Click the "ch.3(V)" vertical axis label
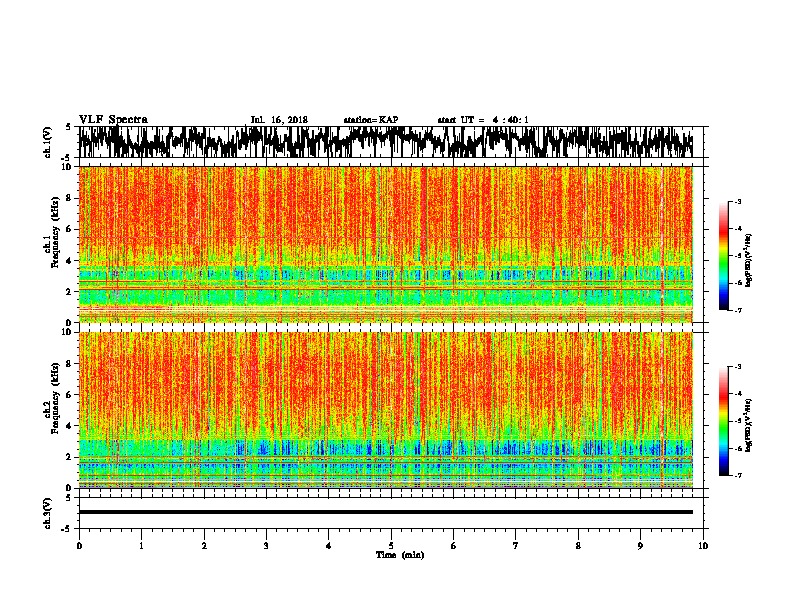 coord(48,513)
